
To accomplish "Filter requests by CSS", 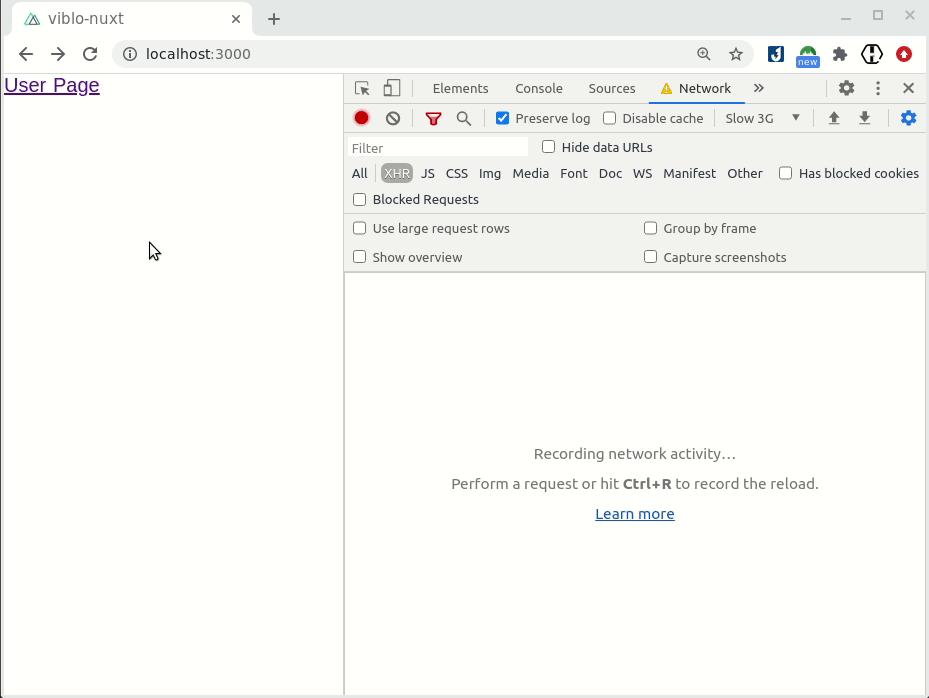I will click(x=457, y=174).
